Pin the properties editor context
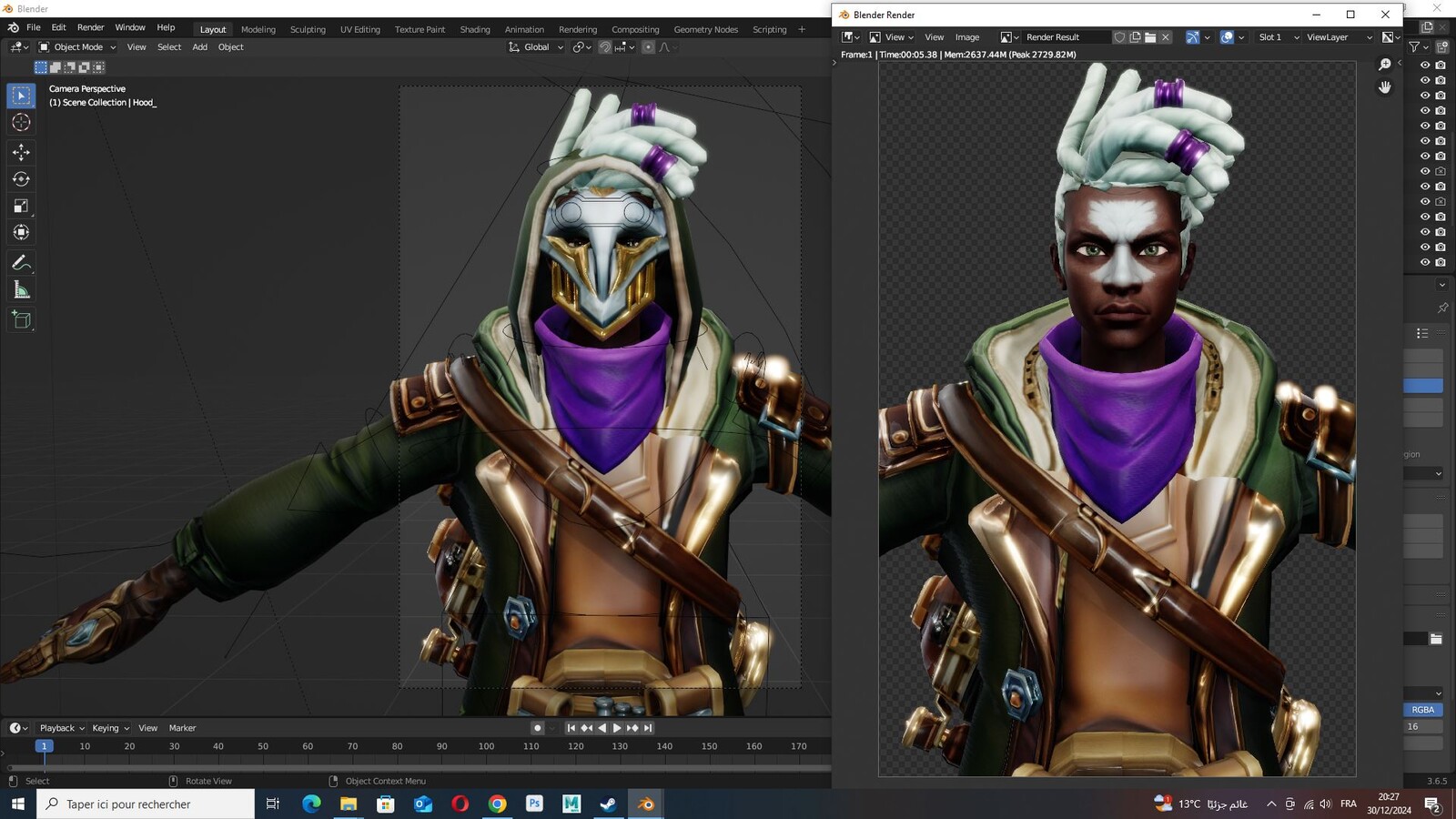The width and height of the screenshot is (1456, 819). tap(1442, 308)
